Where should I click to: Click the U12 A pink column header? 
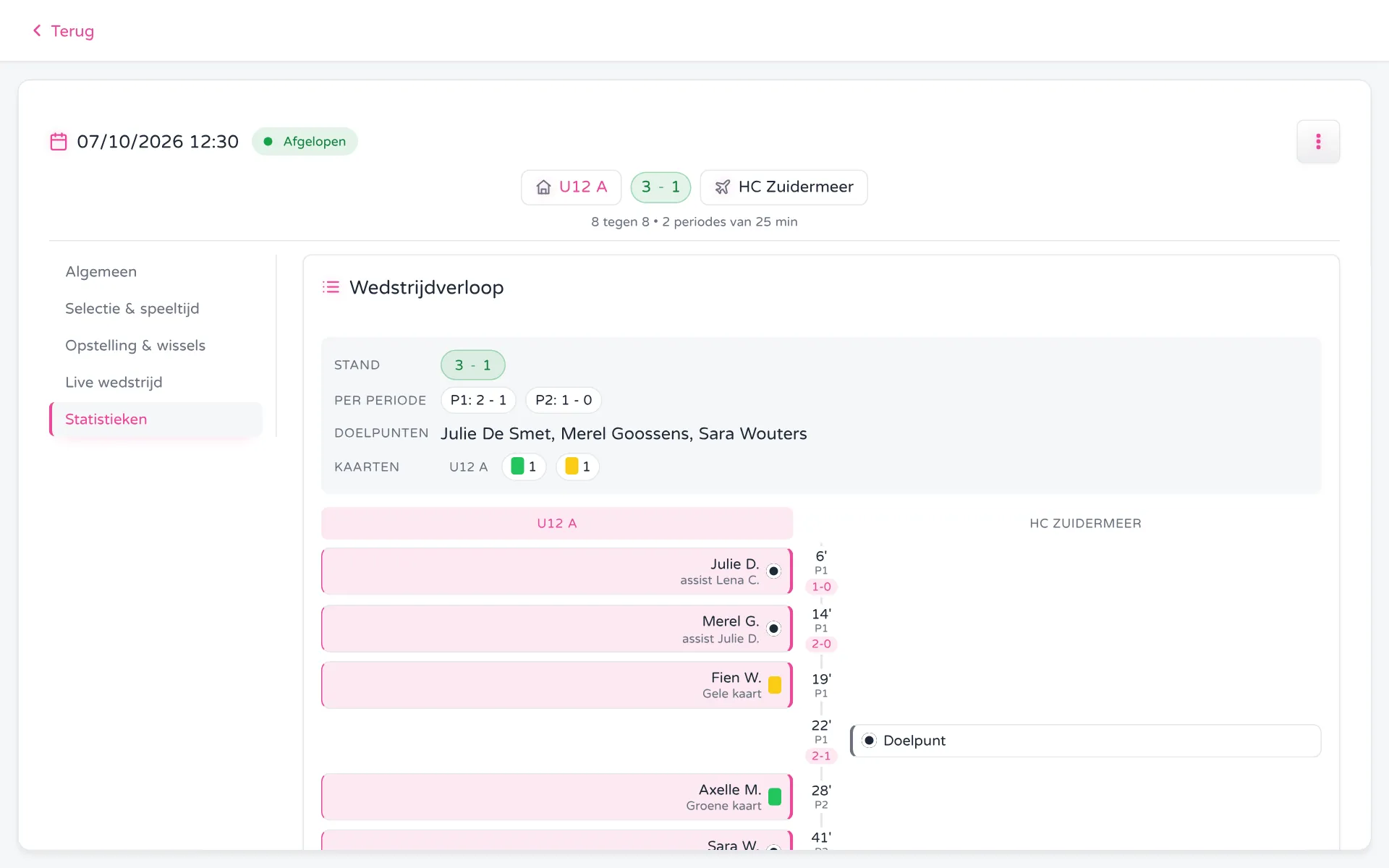pos(557,523)
